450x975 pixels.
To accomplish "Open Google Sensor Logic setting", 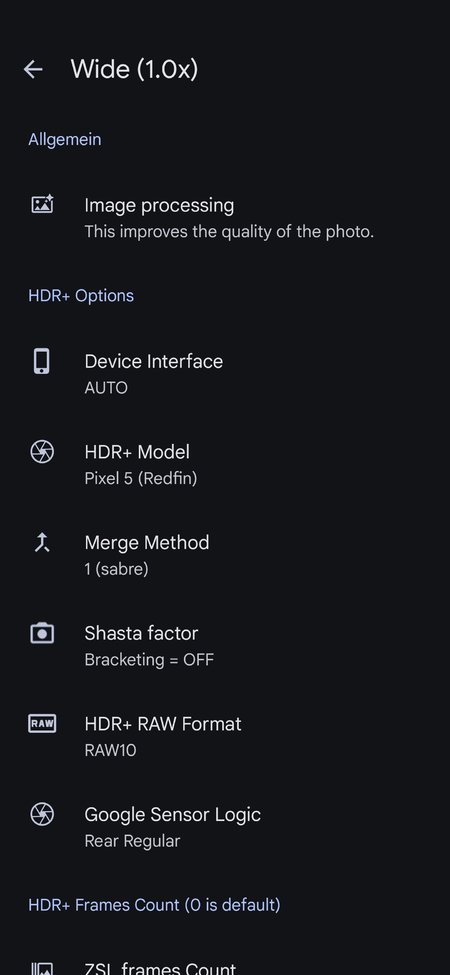I will coord(225,827).
